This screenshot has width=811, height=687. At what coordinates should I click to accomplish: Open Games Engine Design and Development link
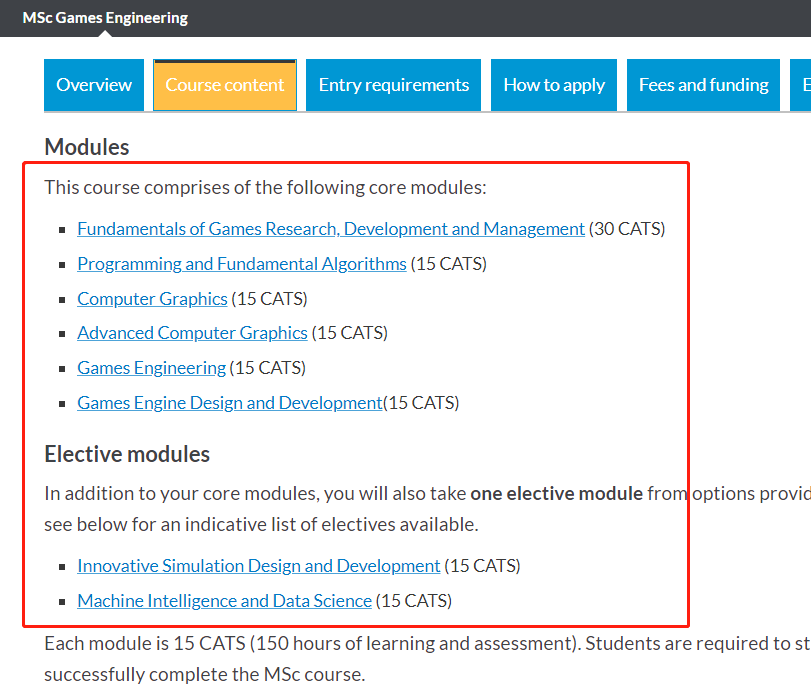click(x=230, y=403)
